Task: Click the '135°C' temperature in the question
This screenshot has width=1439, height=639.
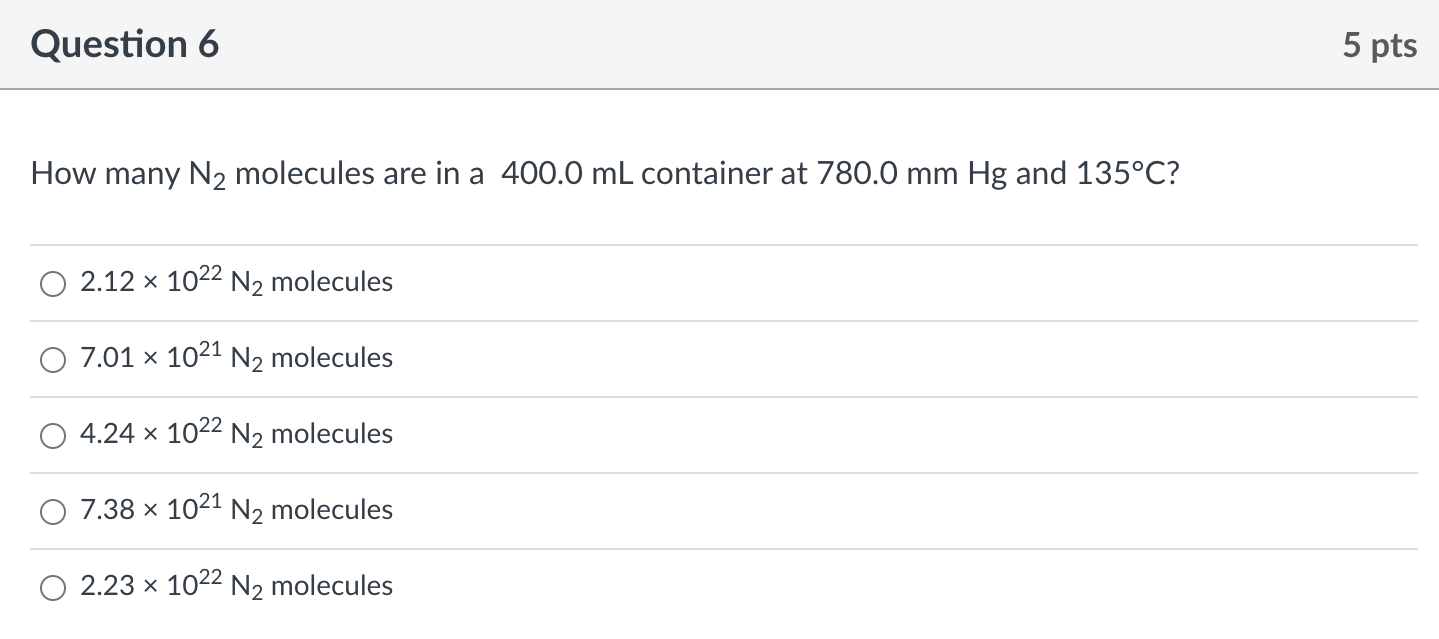Action: 1127,175
